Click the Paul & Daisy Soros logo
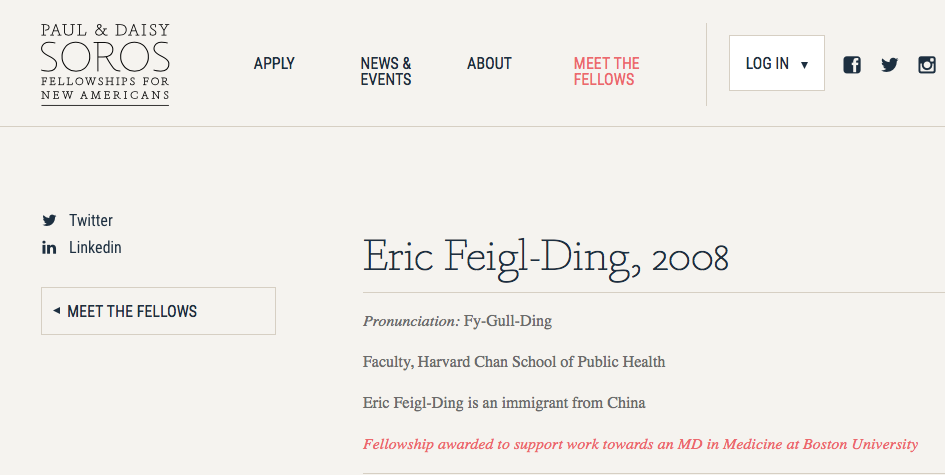Image resolution: width=945 pixels, height=475 pixels. [x=105, y=64]
